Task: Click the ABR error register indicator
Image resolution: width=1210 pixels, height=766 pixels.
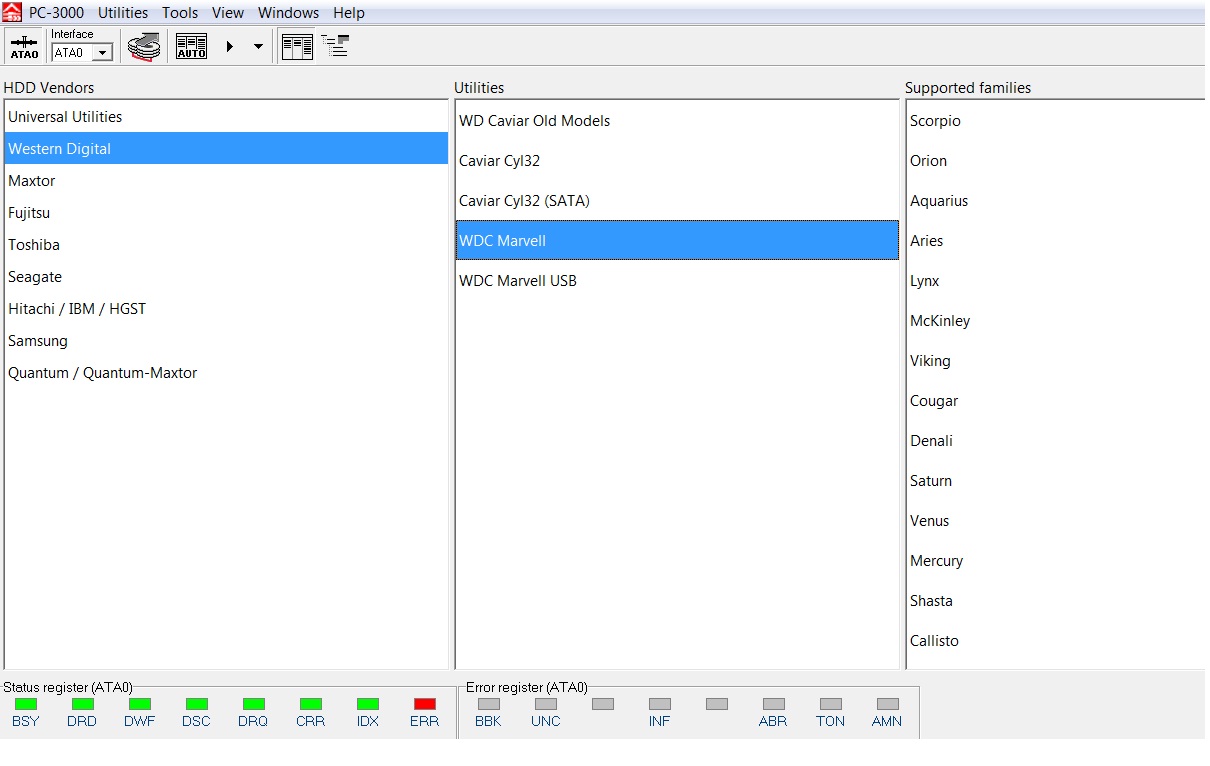Action: click(x=774, y=704)
